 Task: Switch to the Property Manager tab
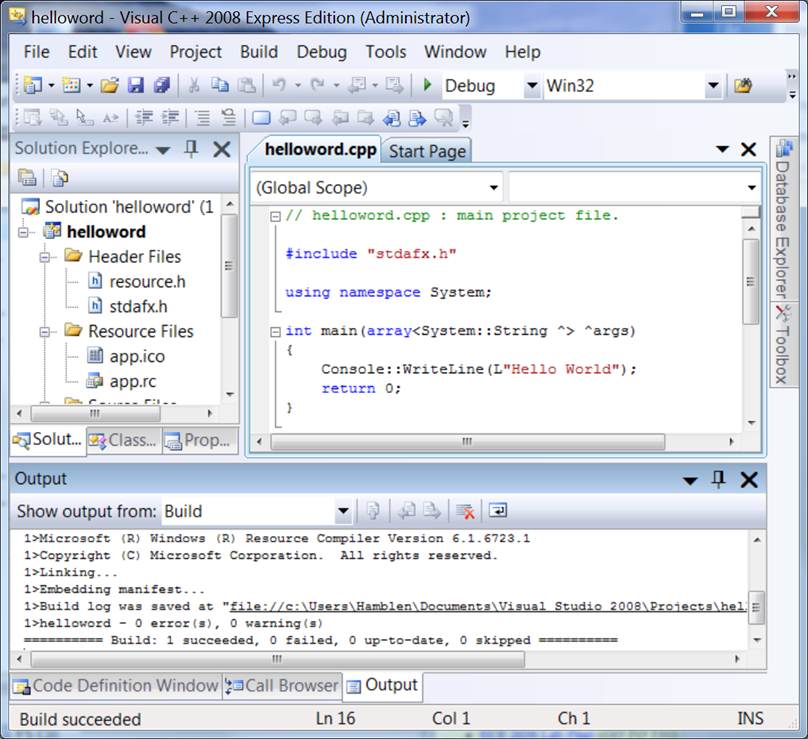tap(200, 440)
